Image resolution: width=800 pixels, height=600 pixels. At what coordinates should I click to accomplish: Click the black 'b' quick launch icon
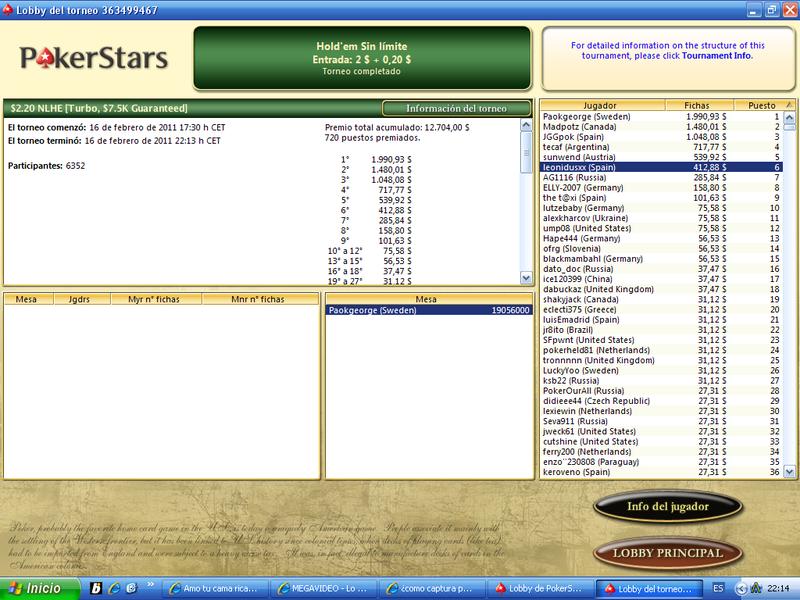tap(96, 589)
